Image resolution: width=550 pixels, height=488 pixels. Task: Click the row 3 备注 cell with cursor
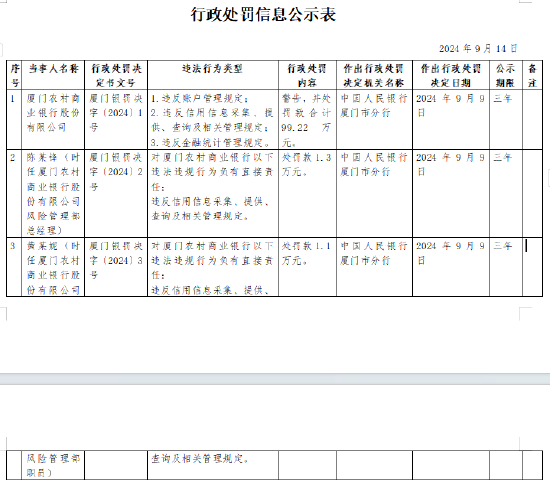(x=532, y=267)
